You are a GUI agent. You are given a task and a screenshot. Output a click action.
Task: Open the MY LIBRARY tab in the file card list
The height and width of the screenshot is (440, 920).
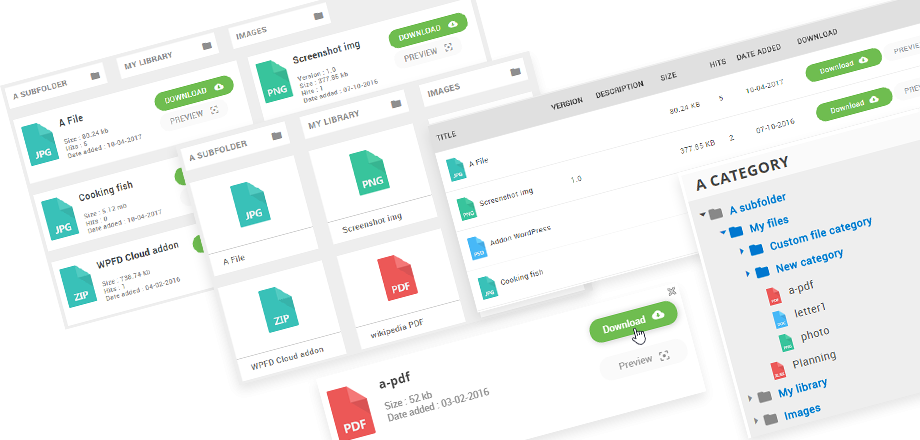click(167, 55)
